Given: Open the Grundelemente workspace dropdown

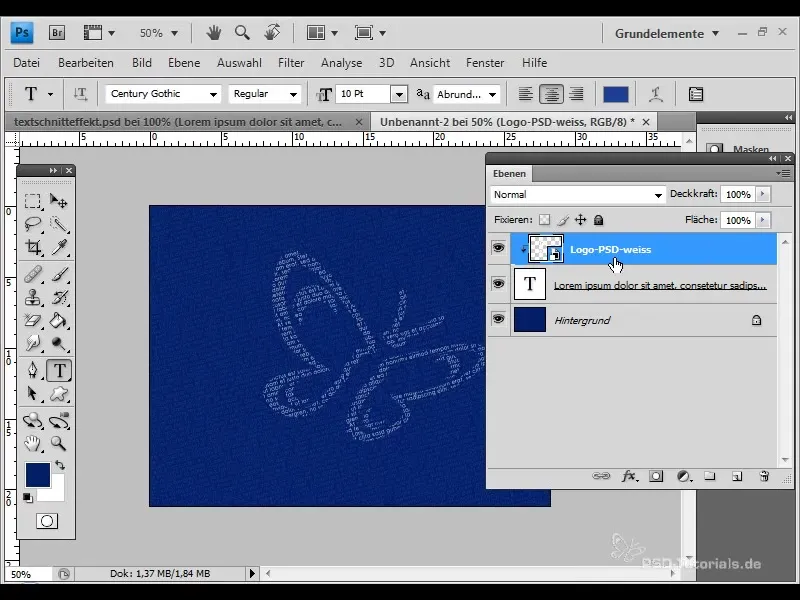Looking at the screenshot, I should point(667,34).
